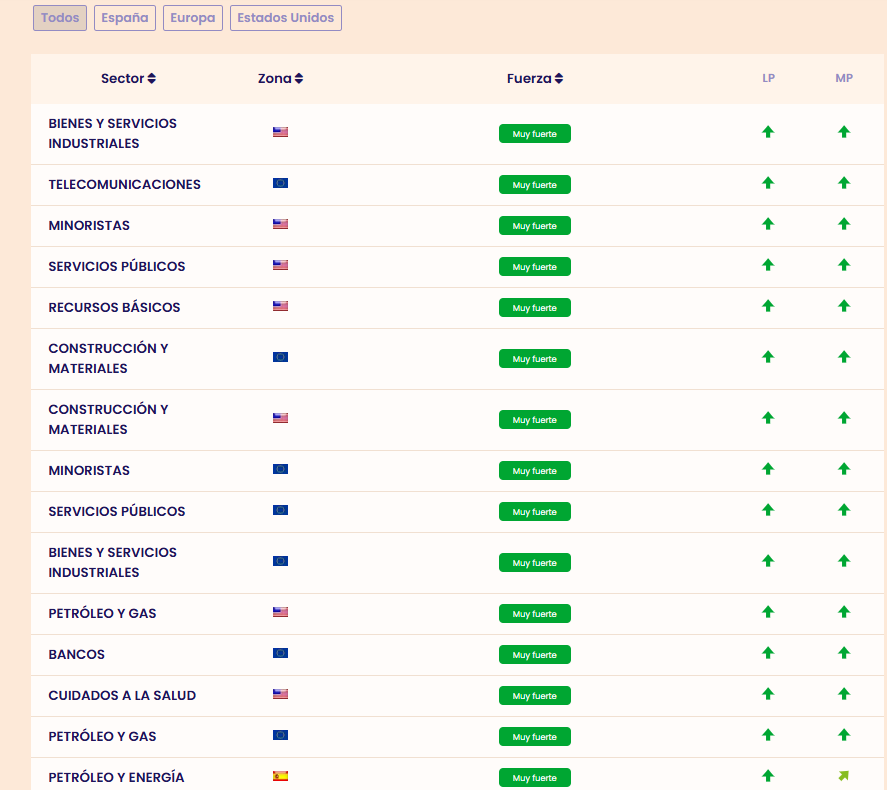This screenshot has width=887, height=790.
Task: Click the LP column header
Action: tap(768, 78)
